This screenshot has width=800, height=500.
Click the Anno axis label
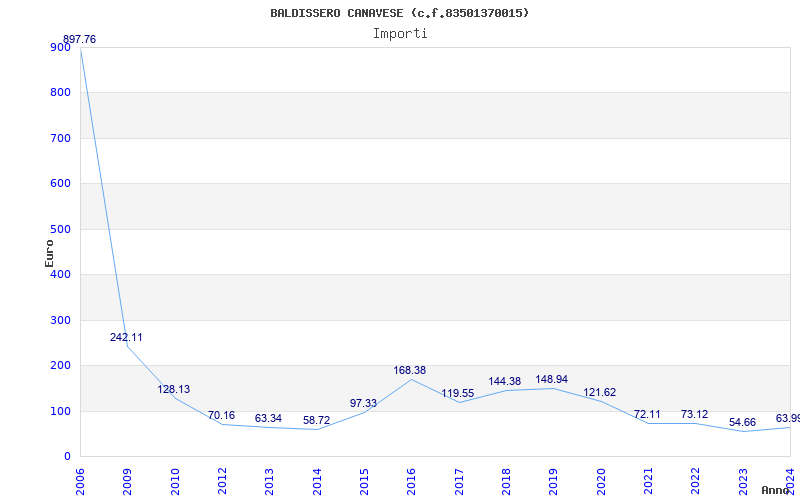point(775,490)
